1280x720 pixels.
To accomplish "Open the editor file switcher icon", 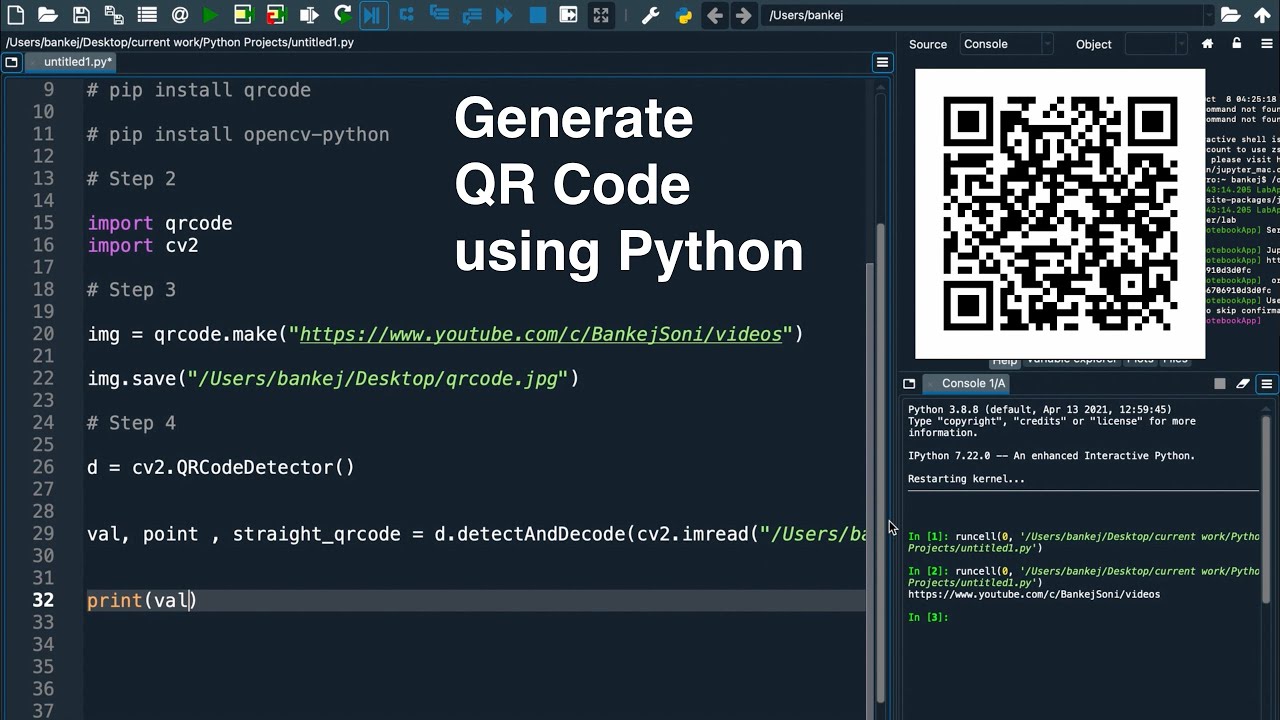I will (11, 62).
